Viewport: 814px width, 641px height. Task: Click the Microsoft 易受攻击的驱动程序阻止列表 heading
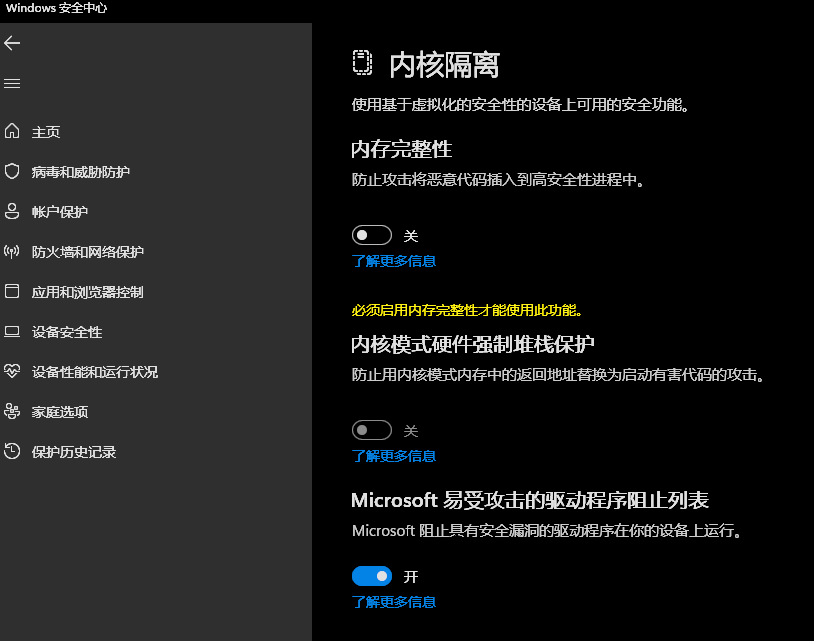click(530, 500)
